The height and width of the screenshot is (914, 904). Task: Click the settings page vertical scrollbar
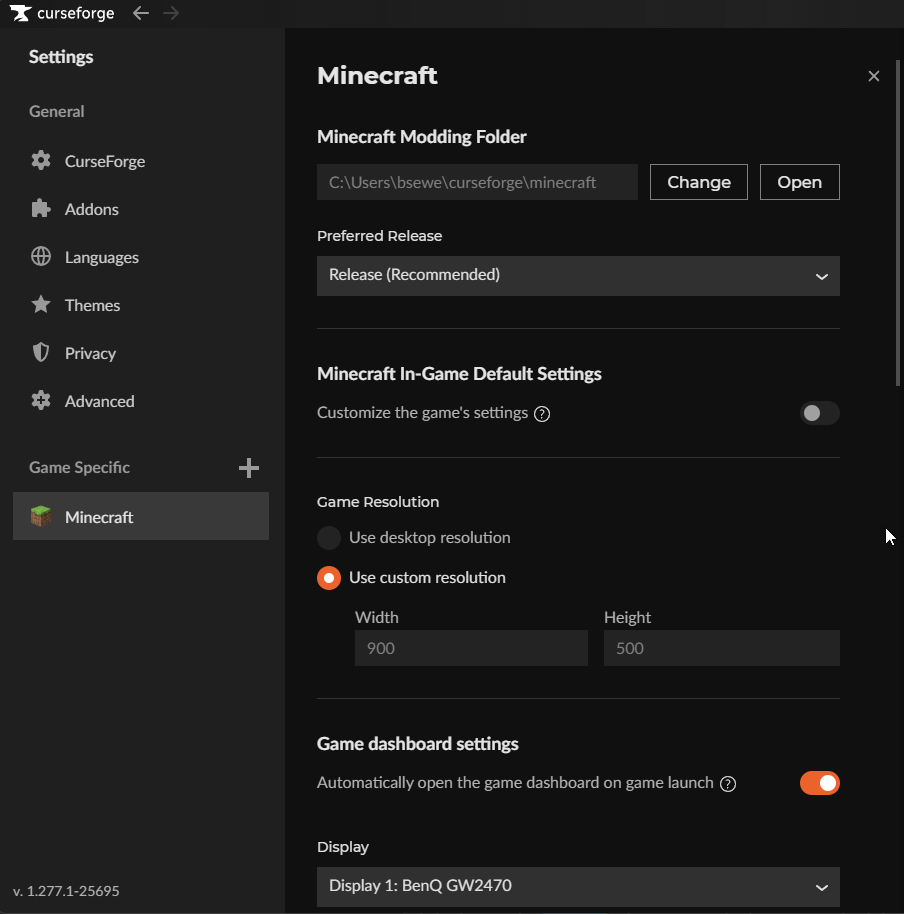898,222
